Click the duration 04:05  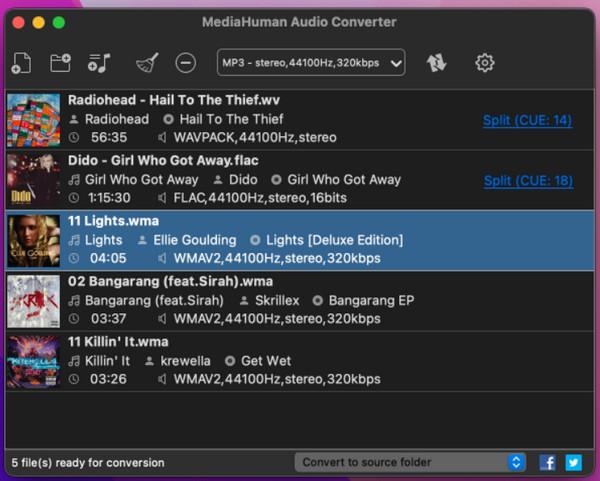[108, 258]
